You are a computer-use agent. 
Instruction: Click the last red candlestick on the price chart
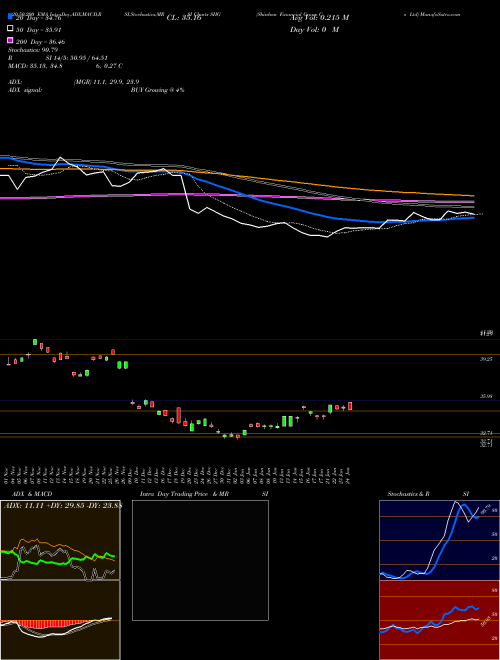[x=350, y=406]
